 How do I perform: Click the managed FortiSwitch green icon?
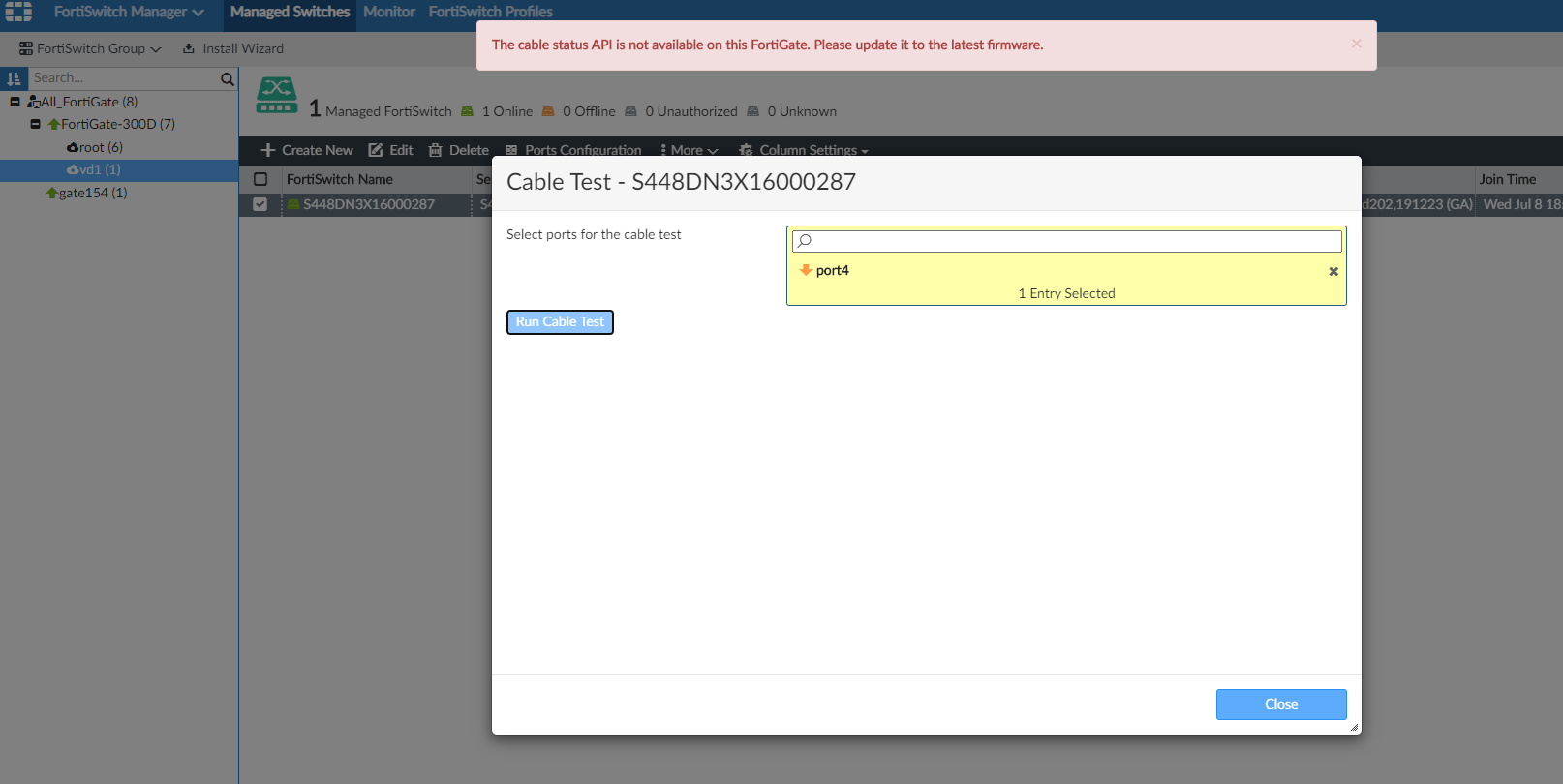[277, 95]
